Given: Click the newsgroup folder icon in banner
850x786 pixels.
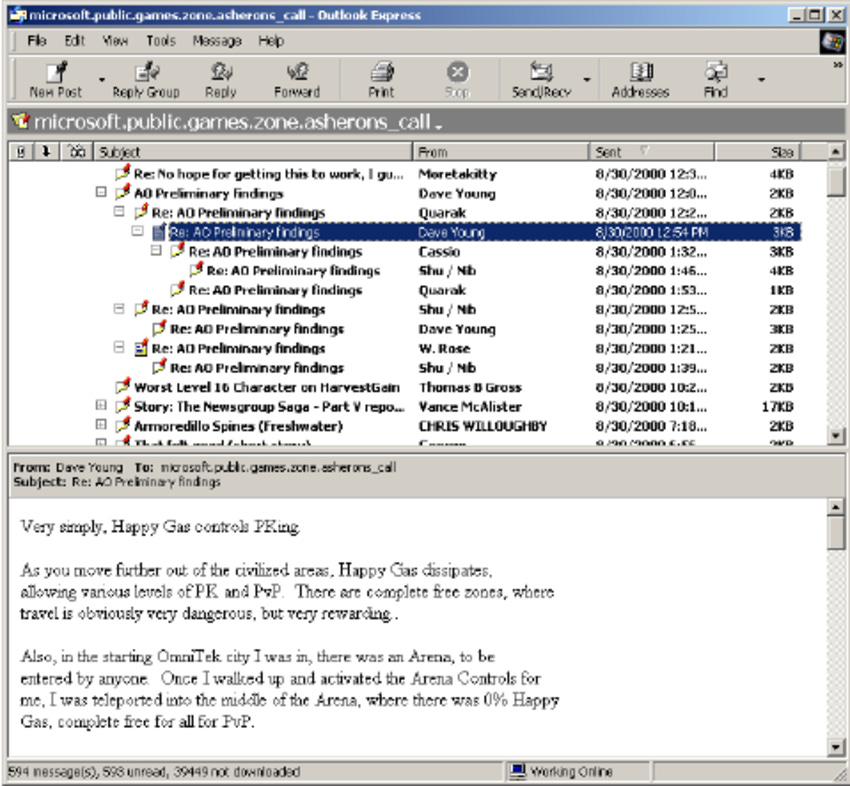Looking at the screenshot, I should click(21, 121).
